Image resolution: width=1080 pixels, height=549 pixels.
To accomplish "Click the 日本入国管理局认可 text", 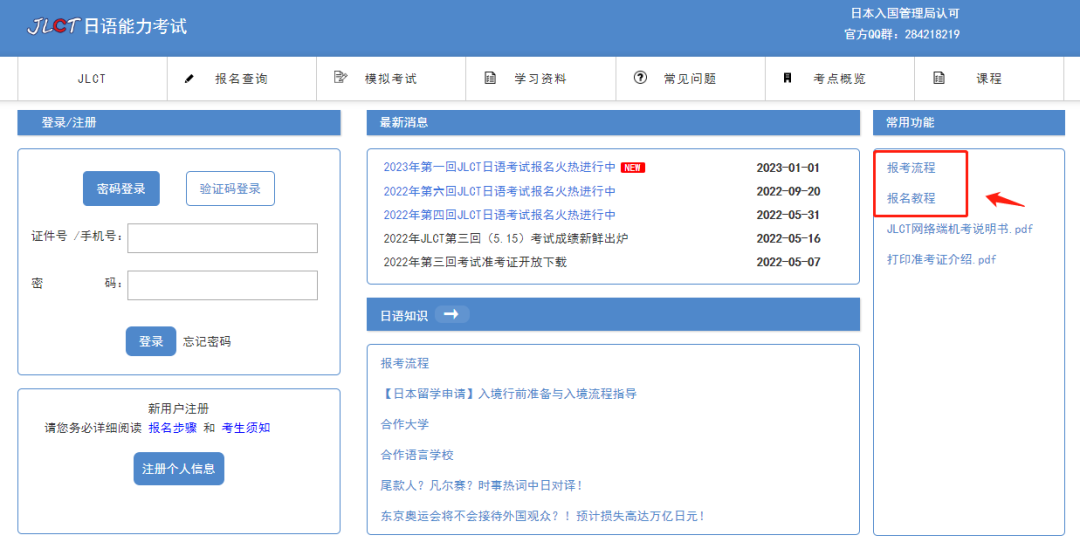I will [x=905, y=13].
